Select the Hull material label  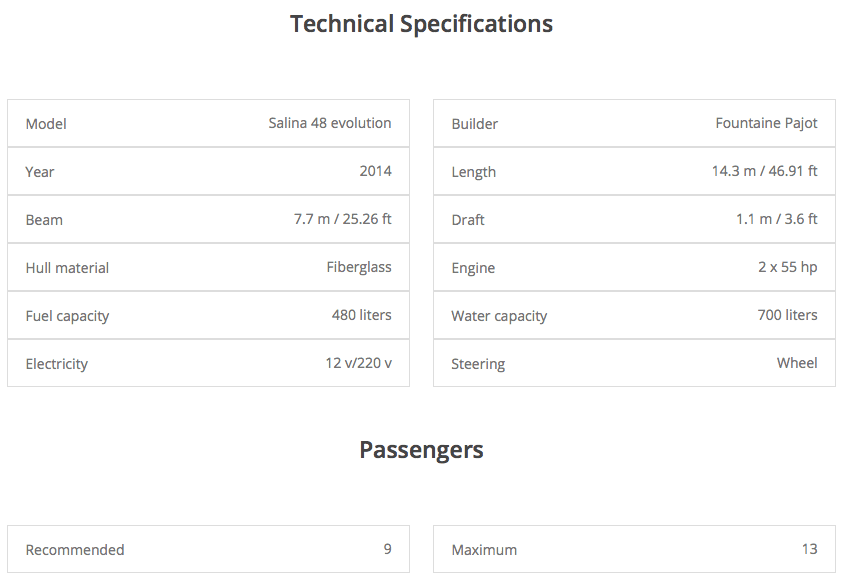click(67, 268)
